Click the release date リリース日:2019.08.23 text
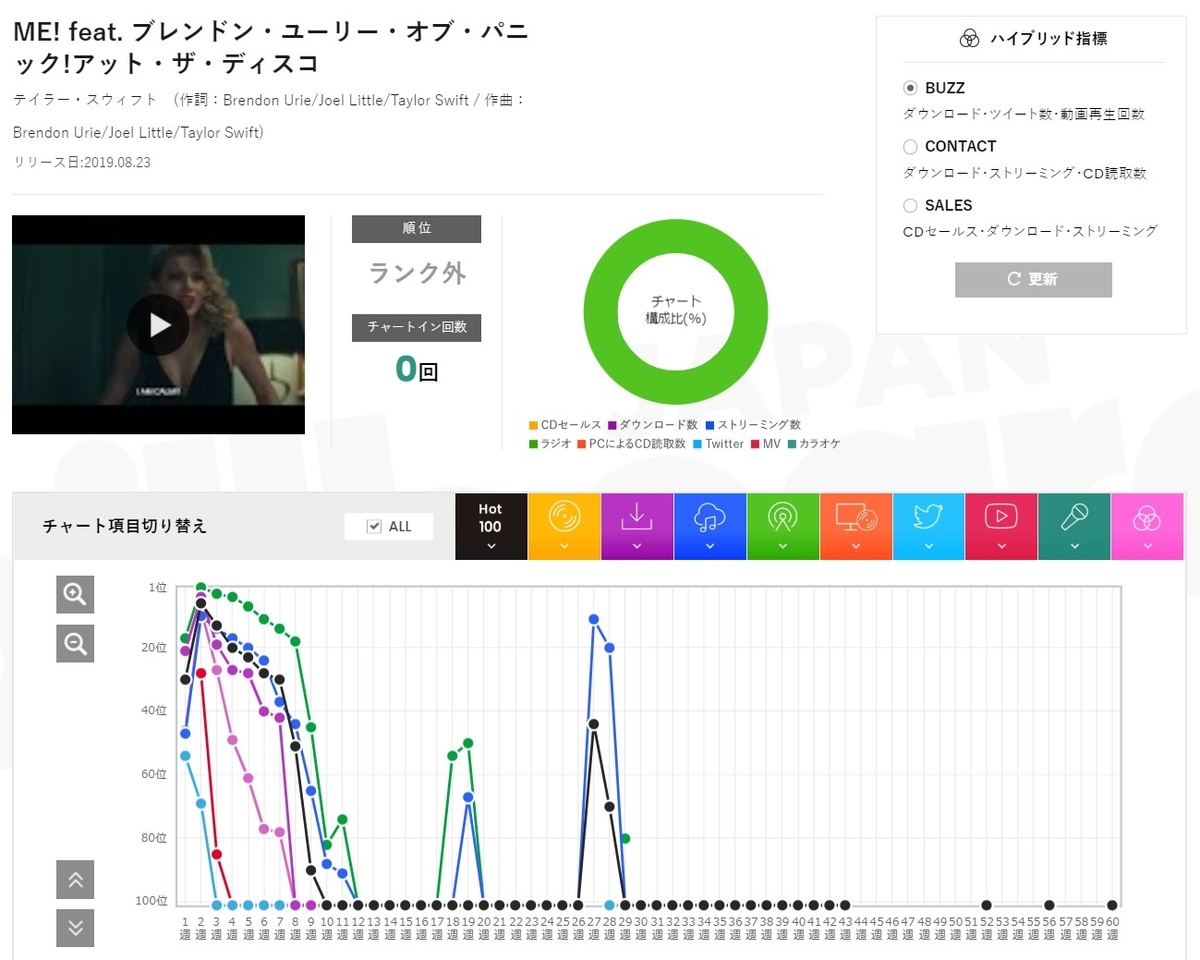Screen dimensions: 1200x960 (x=82, y=162)
